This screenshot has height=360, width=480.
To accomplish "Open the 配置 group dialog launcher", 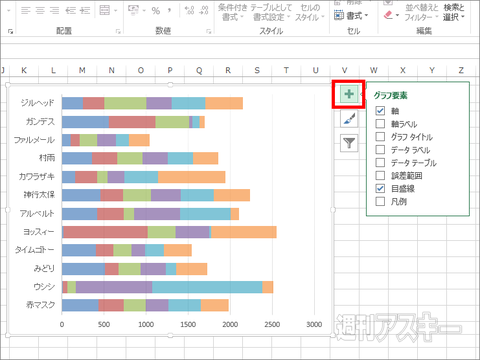I will (x=118, y=31).
